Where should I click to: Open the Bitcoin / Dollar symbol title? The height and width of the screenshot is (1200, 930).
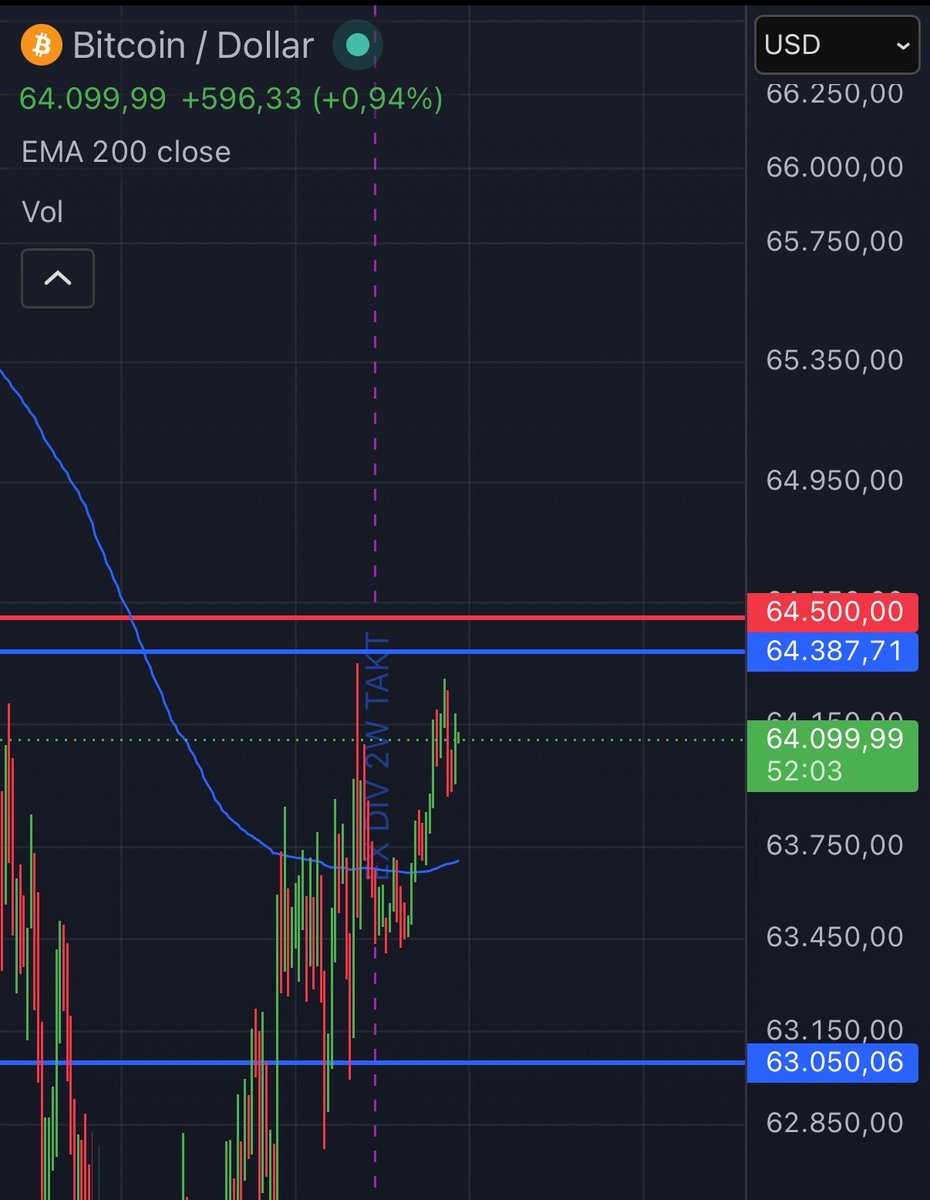tap(194, 45)
